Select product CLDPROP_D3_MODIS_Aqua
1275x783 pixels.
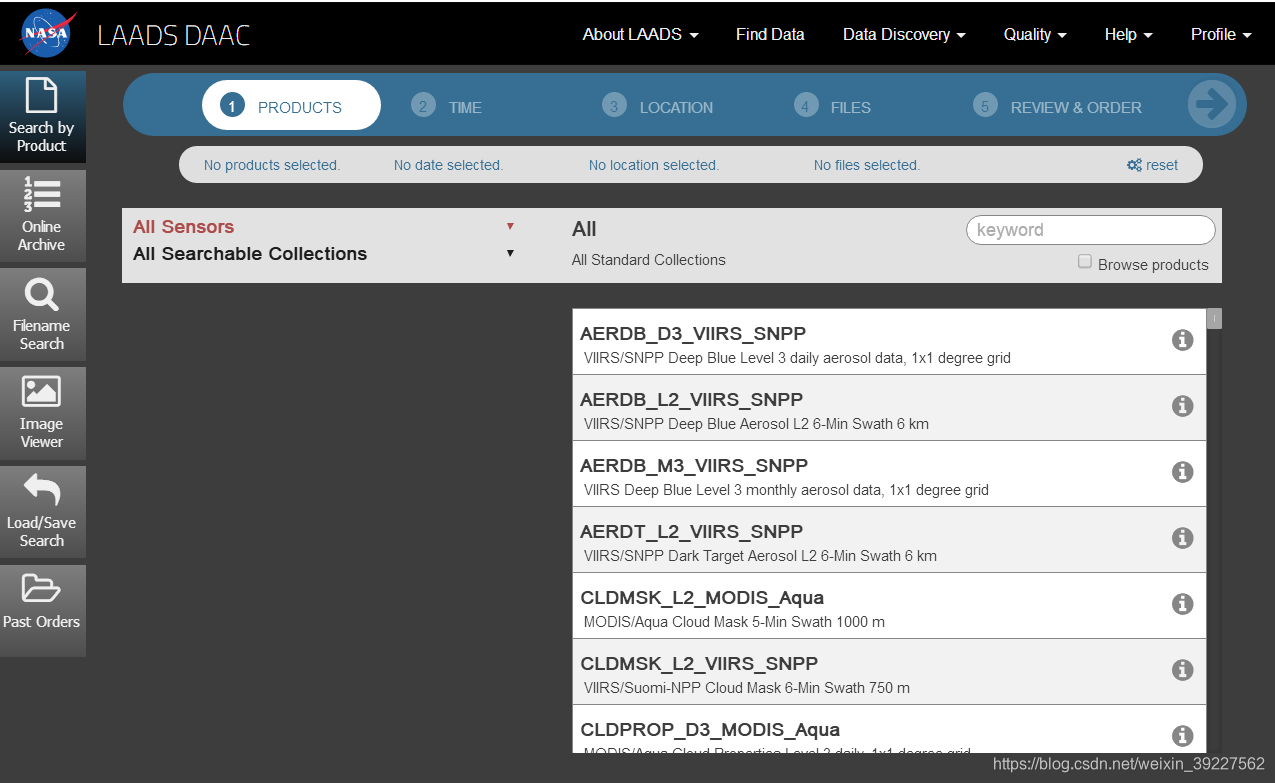(889, 729)
